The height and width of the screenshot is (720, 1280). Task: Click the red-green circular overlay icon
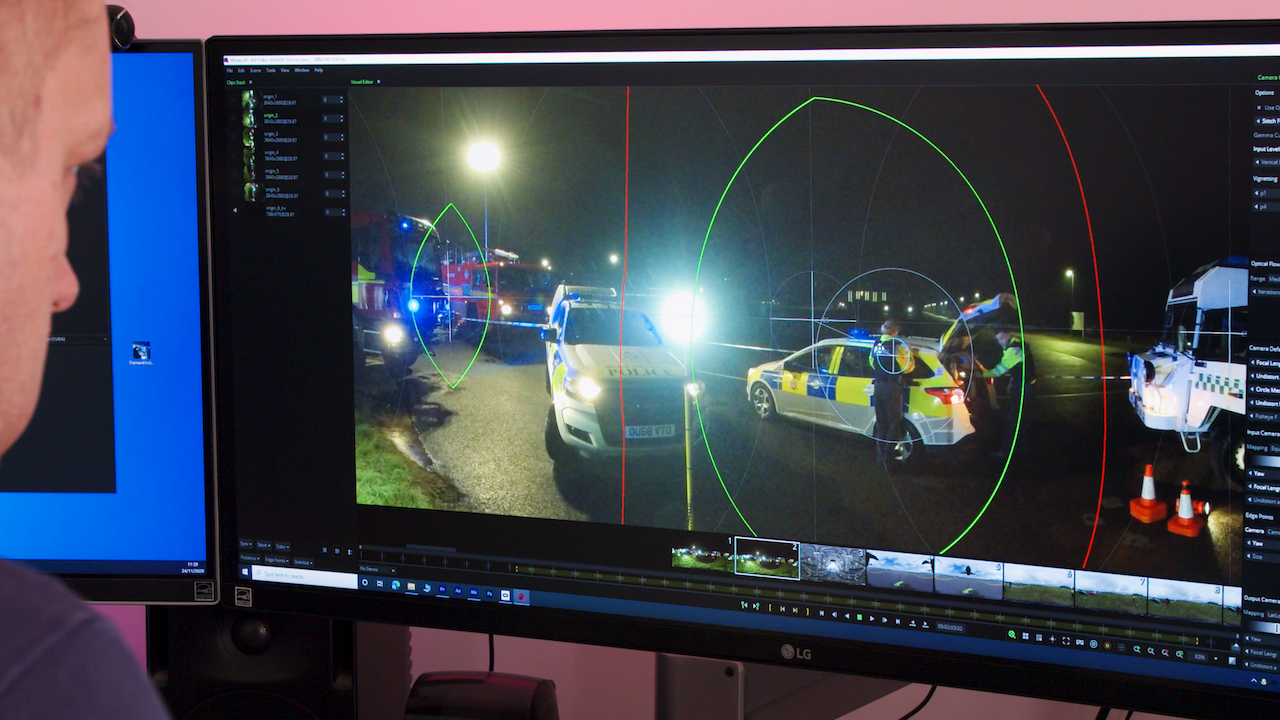point(1107,646)
